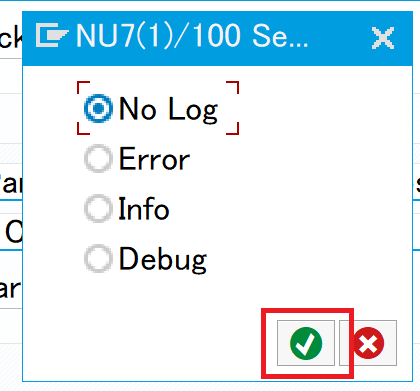Open the dialog system menu icon in title bar
This screenshot has height=391, width=420.
tap(52, 35)
